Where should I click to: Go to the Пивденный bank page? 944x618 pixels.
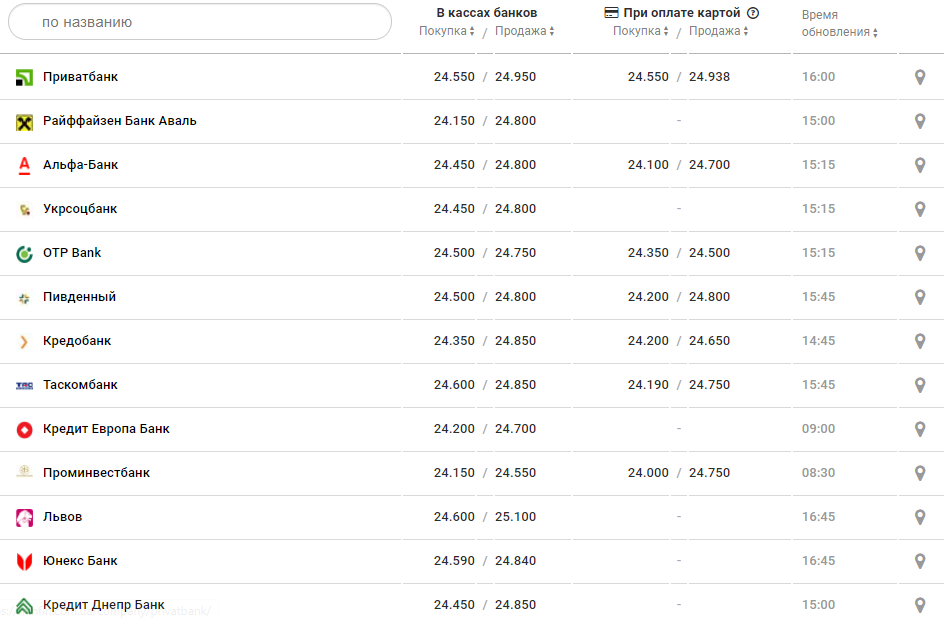[79, 297]
